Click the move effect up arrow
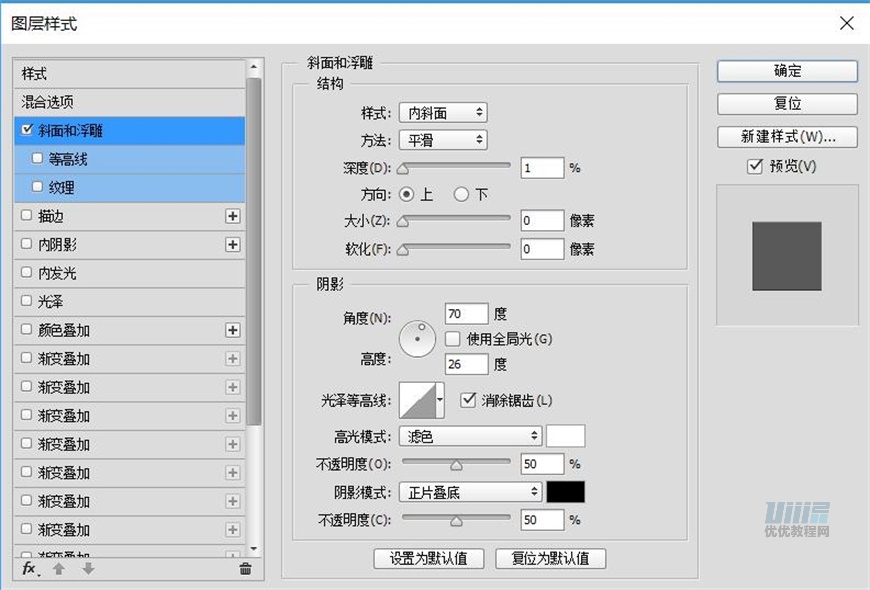 (x=59, y=568)
